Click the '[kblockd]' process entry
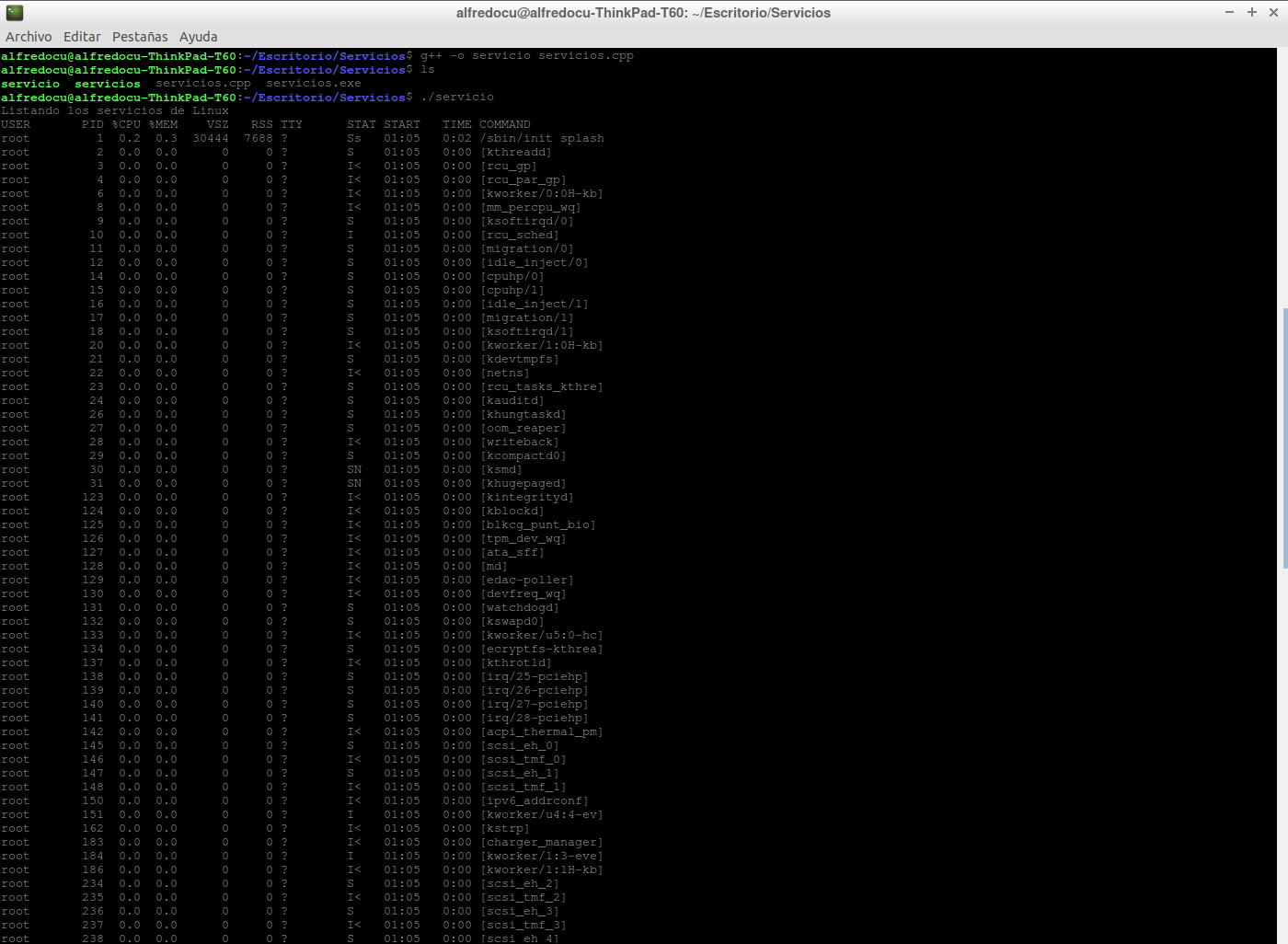The height and width of the screenshot is (944, 1288). tap(512, 512)
